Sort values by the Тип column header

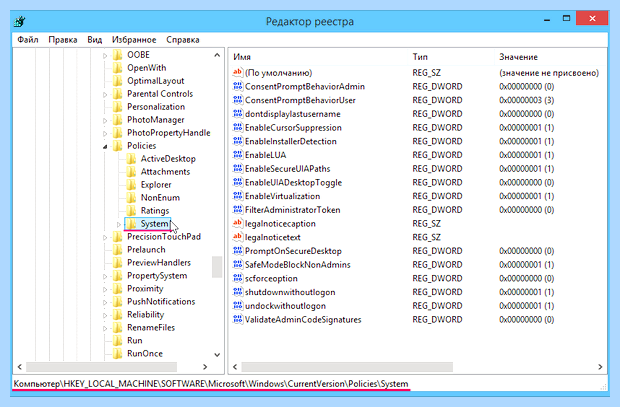coord(452,57)
